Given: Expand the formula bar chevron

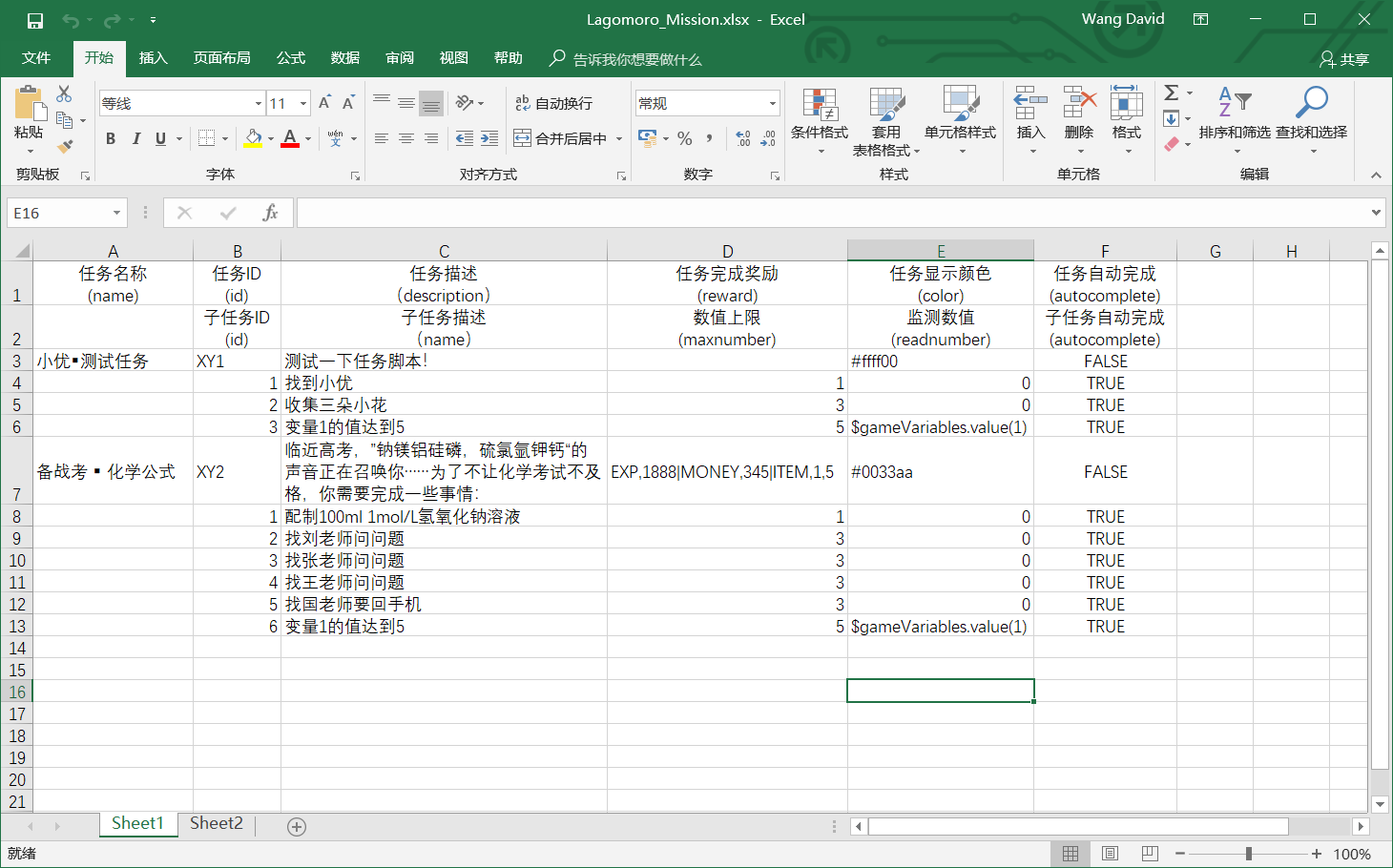Looking at the screenshot, I should pyautogui.click(x=1376, y=213).
